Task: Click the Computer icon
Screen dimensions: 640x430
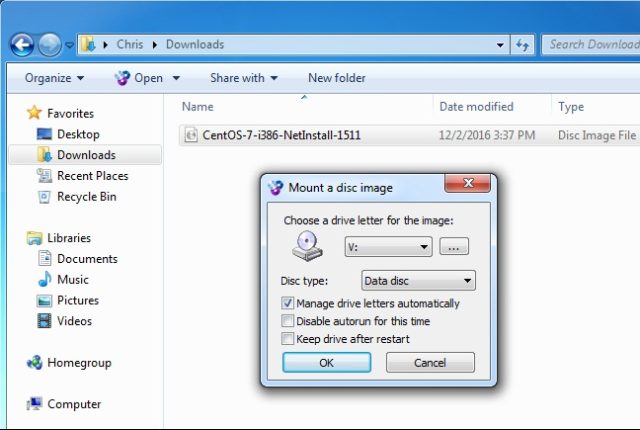Action: click(x=34, y=403)
